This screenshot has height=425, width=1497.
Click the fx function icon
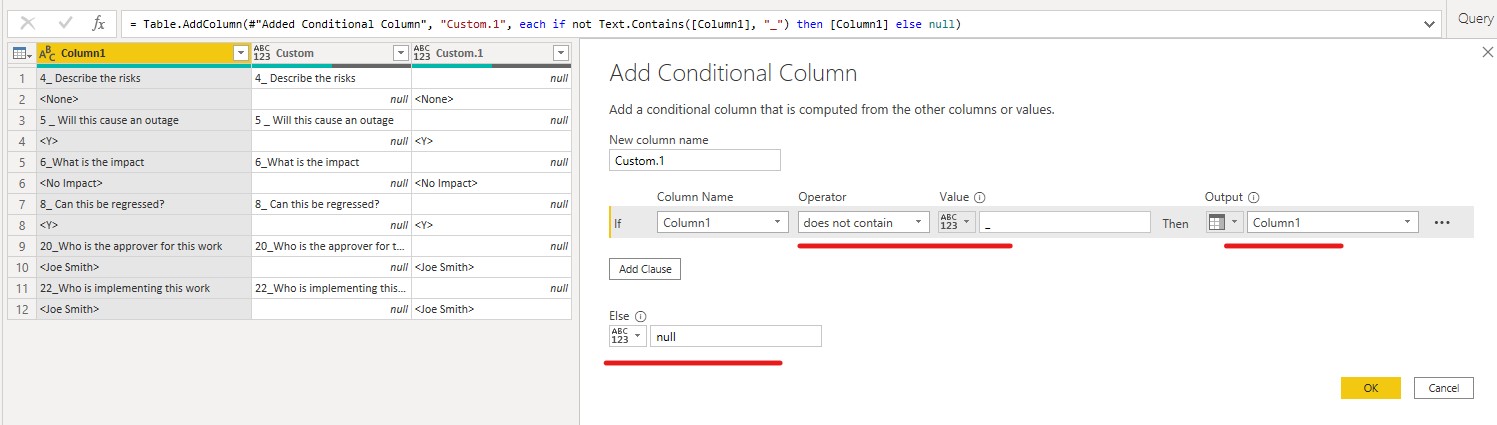point(98,22)
